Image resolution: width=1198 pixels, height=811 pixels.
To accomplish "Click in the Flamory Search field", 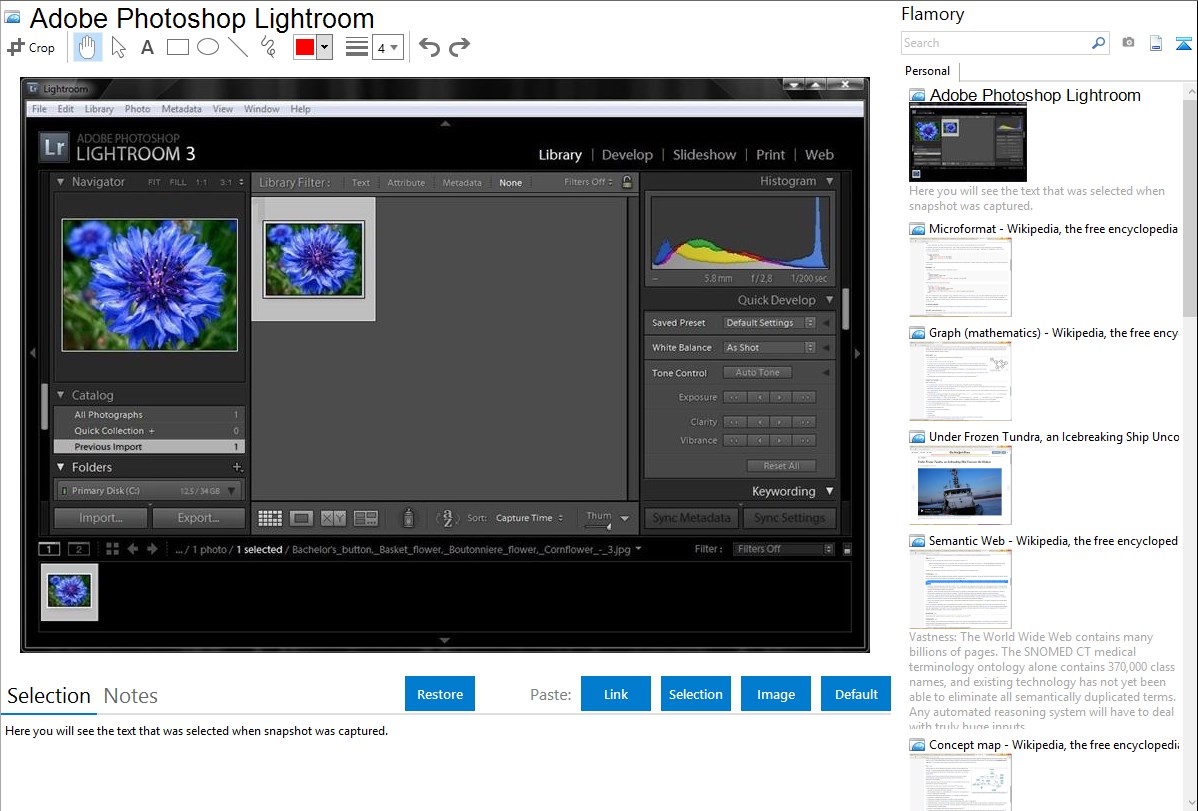I will click(x=996, y=43).
